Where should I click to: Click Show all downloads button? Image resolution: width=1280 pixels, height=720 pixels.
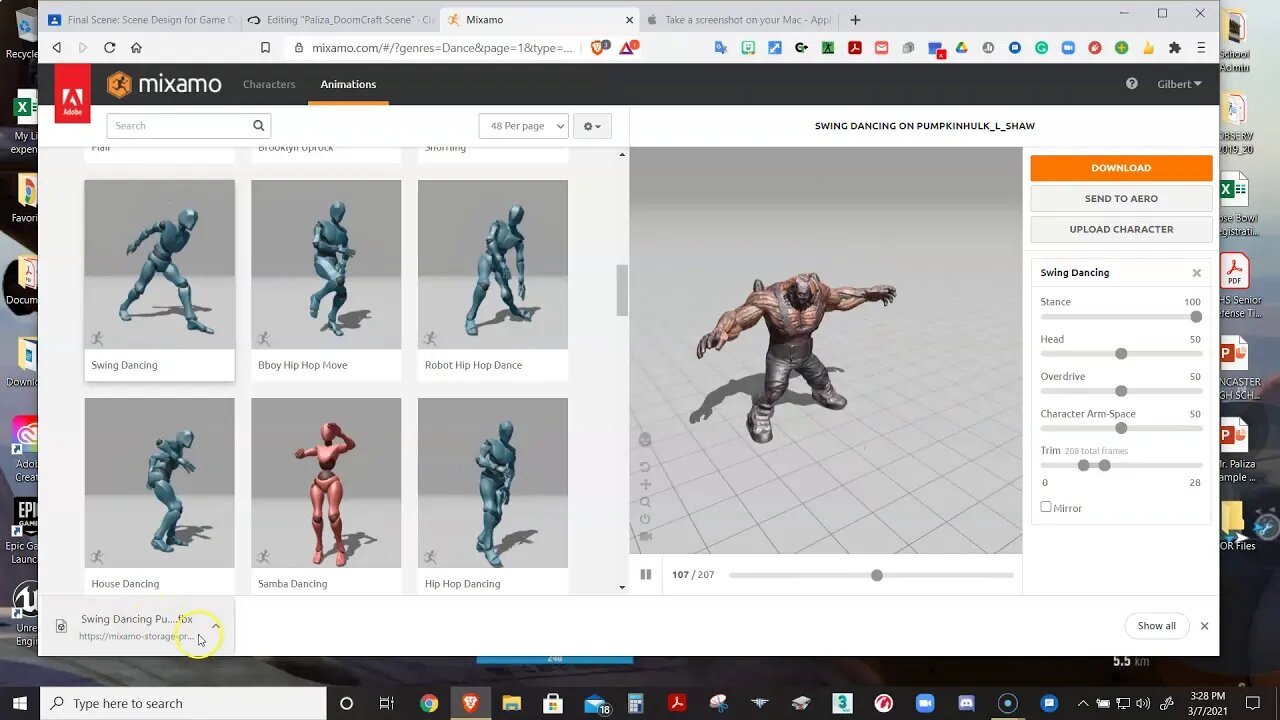(x=1156, y=626)
